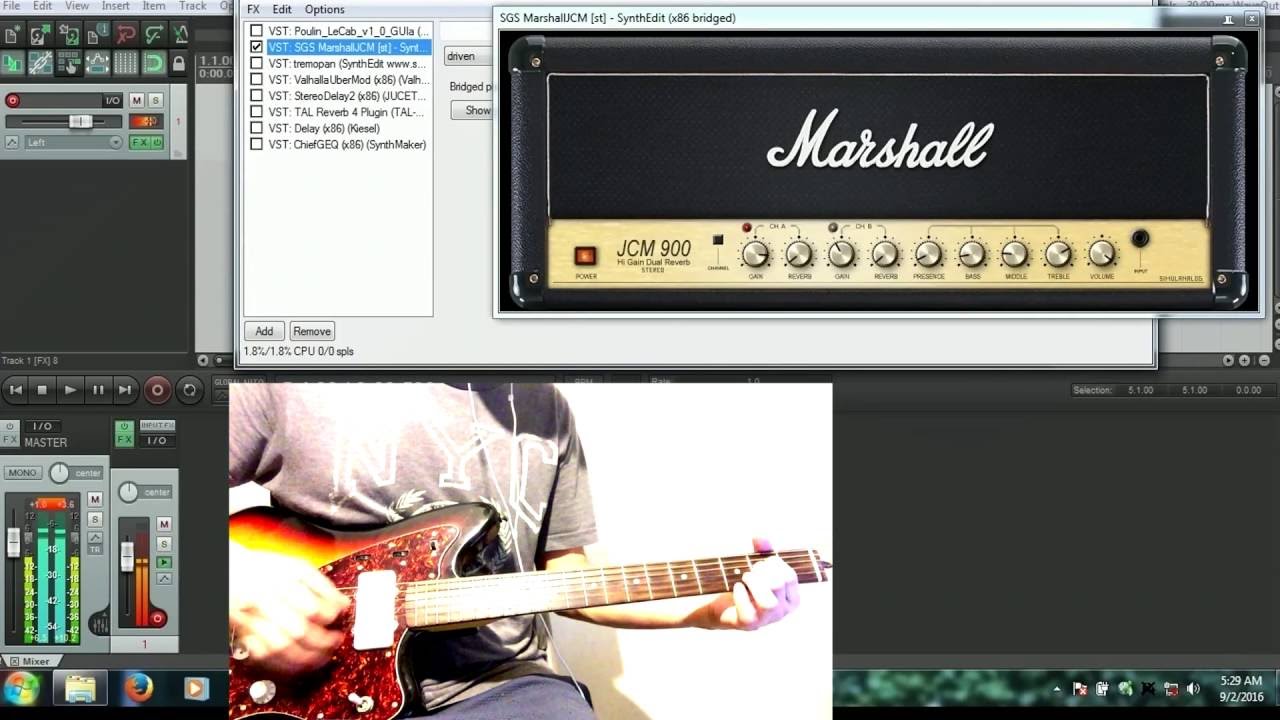Click the Open Project toolbar icon
1280x720 pixels.
tap(40, 35)
